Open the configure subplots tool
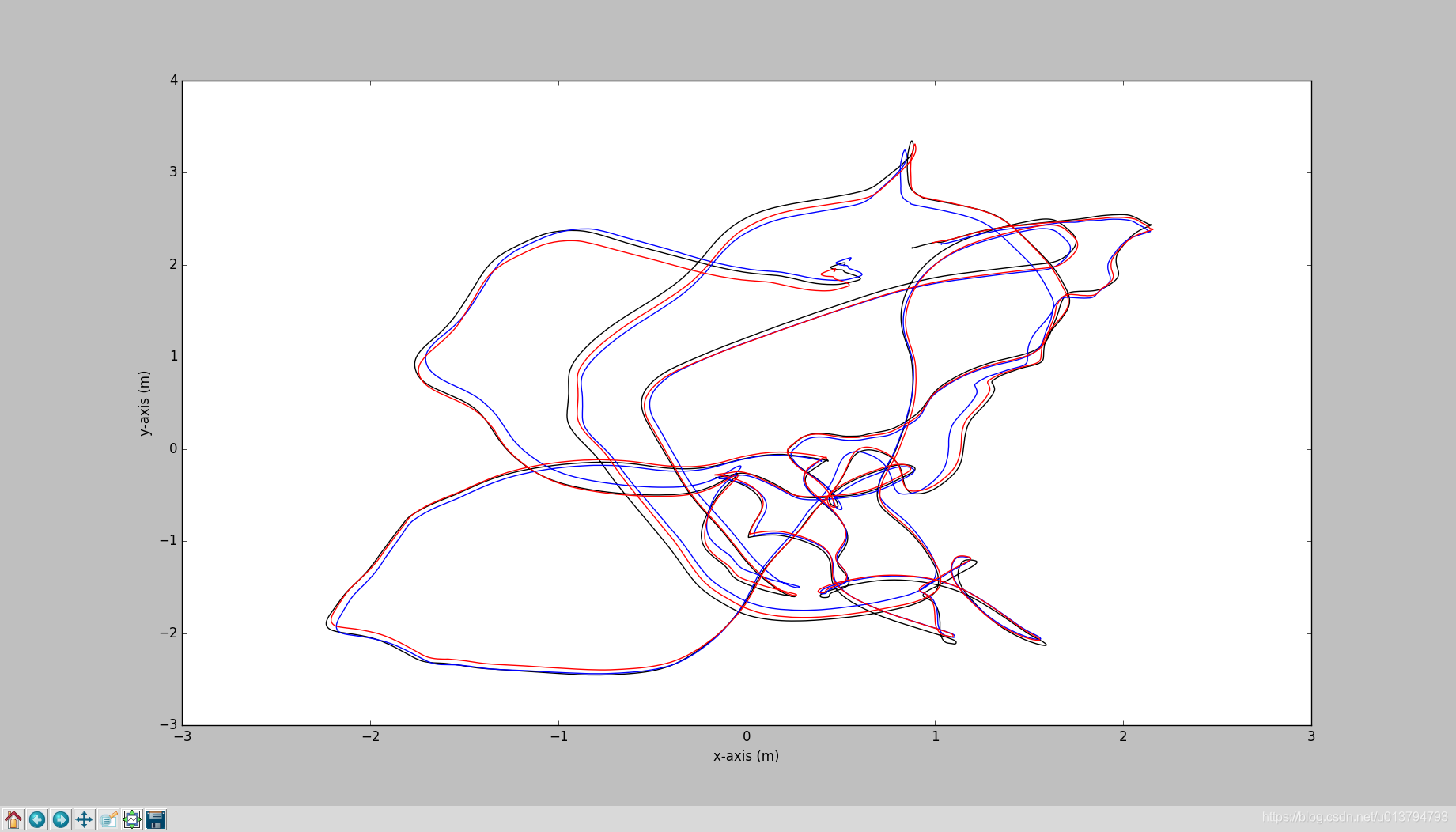The height and width of the screenshot is (832, 1456). (132, 819)
